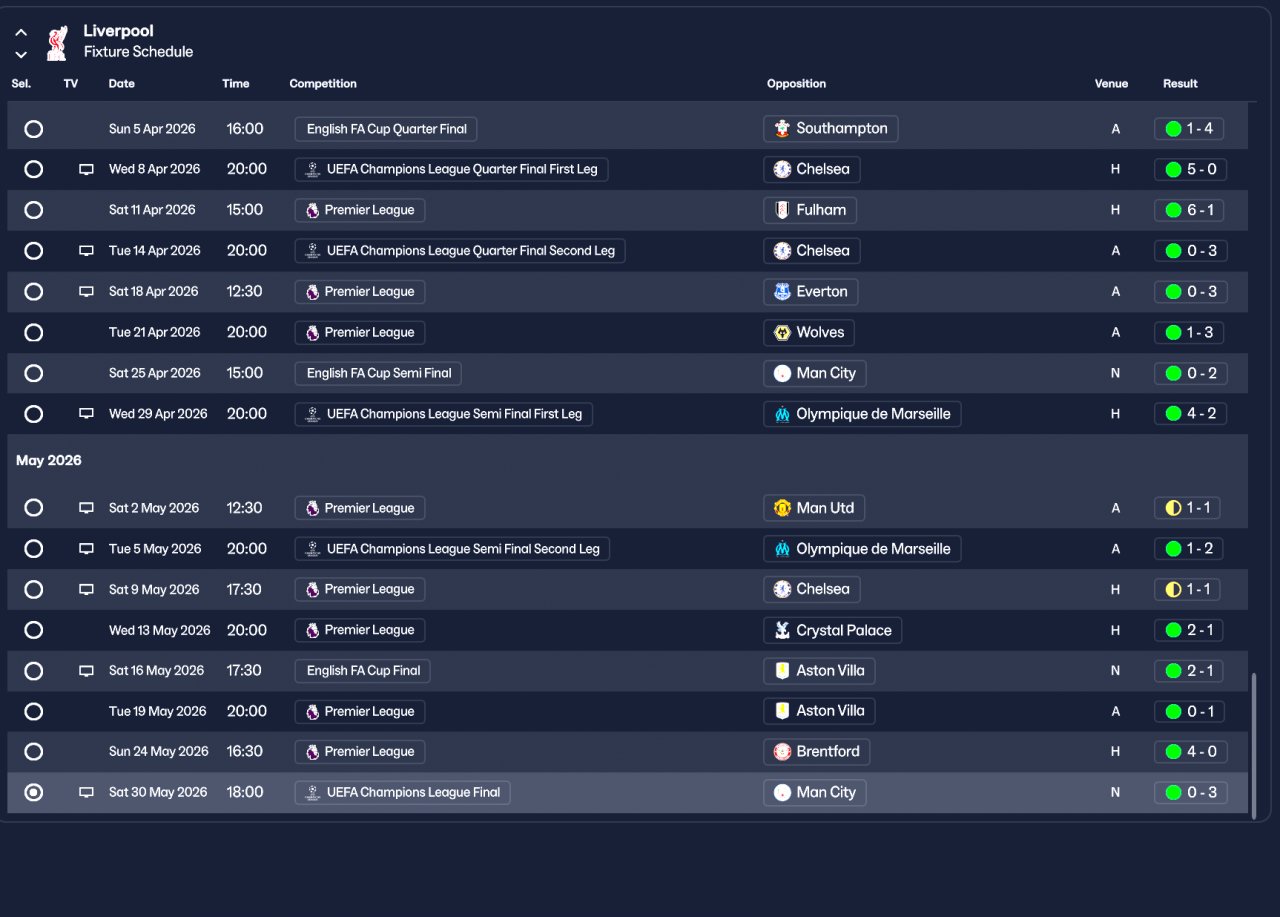The image size is (1280, 917).
Task: Click the down chevron next to Fixture Schedule
Action: pyautogui.click(x=21, y=55)
